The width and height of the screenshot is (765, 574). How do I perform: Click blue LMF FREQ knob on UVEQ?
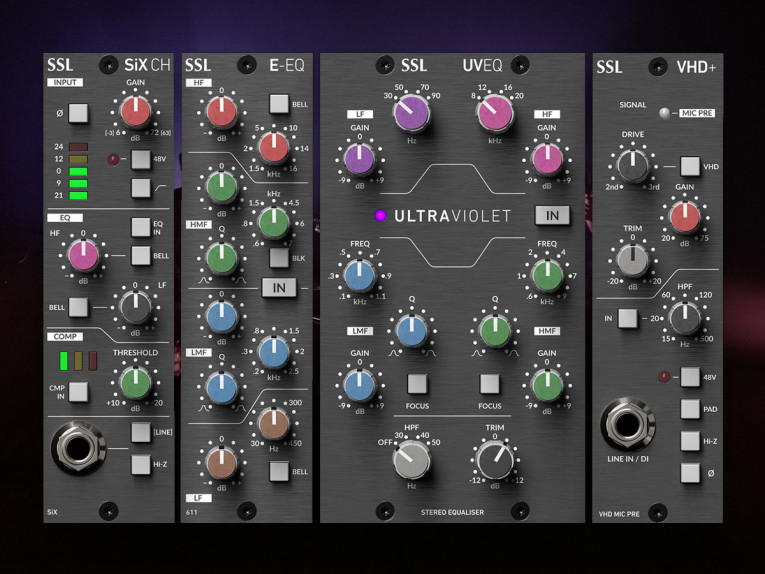(x=360, y=275)
